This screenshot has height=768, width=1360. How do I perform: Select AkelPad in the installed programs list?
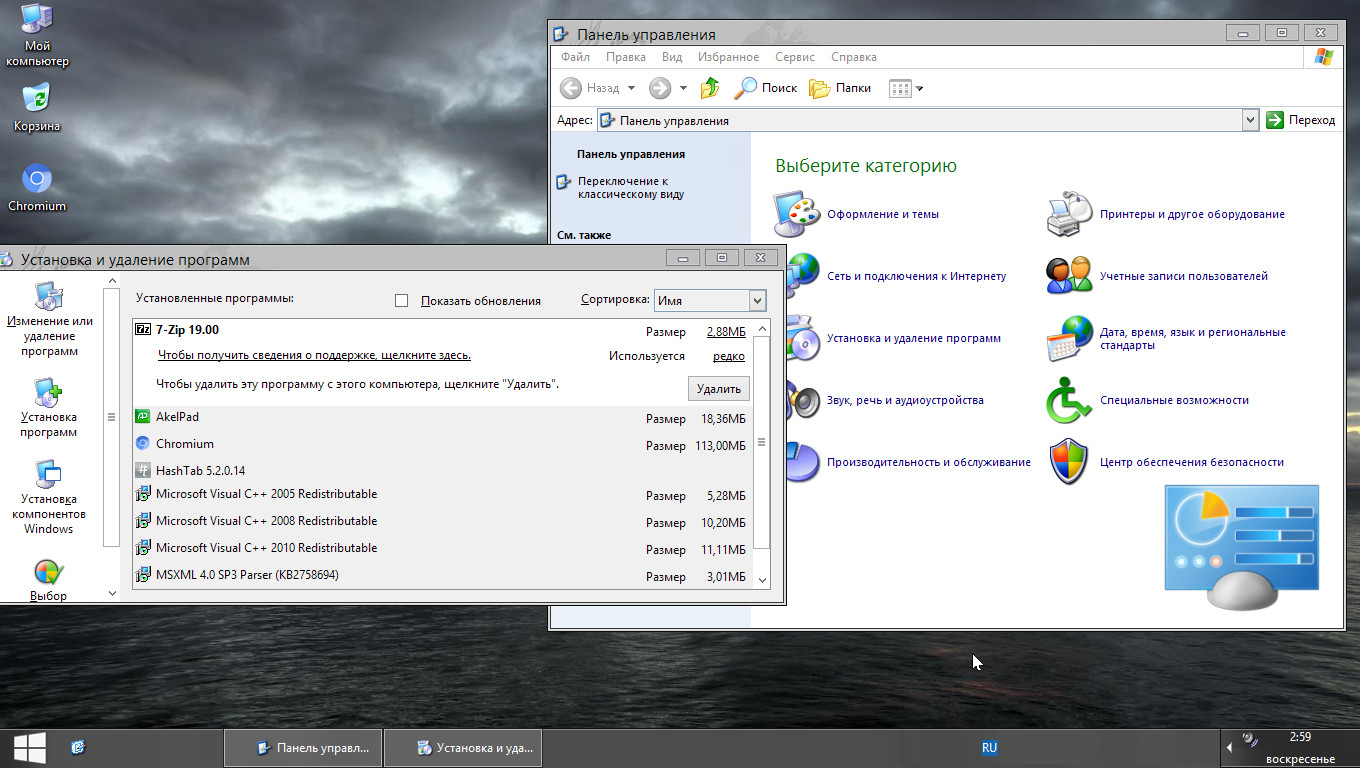click(178, 417)
